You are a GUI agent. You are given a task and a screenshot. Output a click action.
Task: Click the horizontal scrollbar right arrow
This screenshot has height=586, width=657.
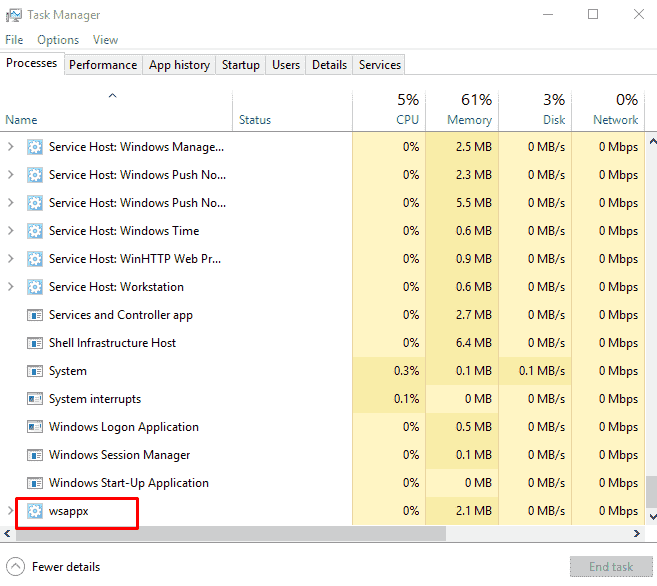click(x=637, y=533)
